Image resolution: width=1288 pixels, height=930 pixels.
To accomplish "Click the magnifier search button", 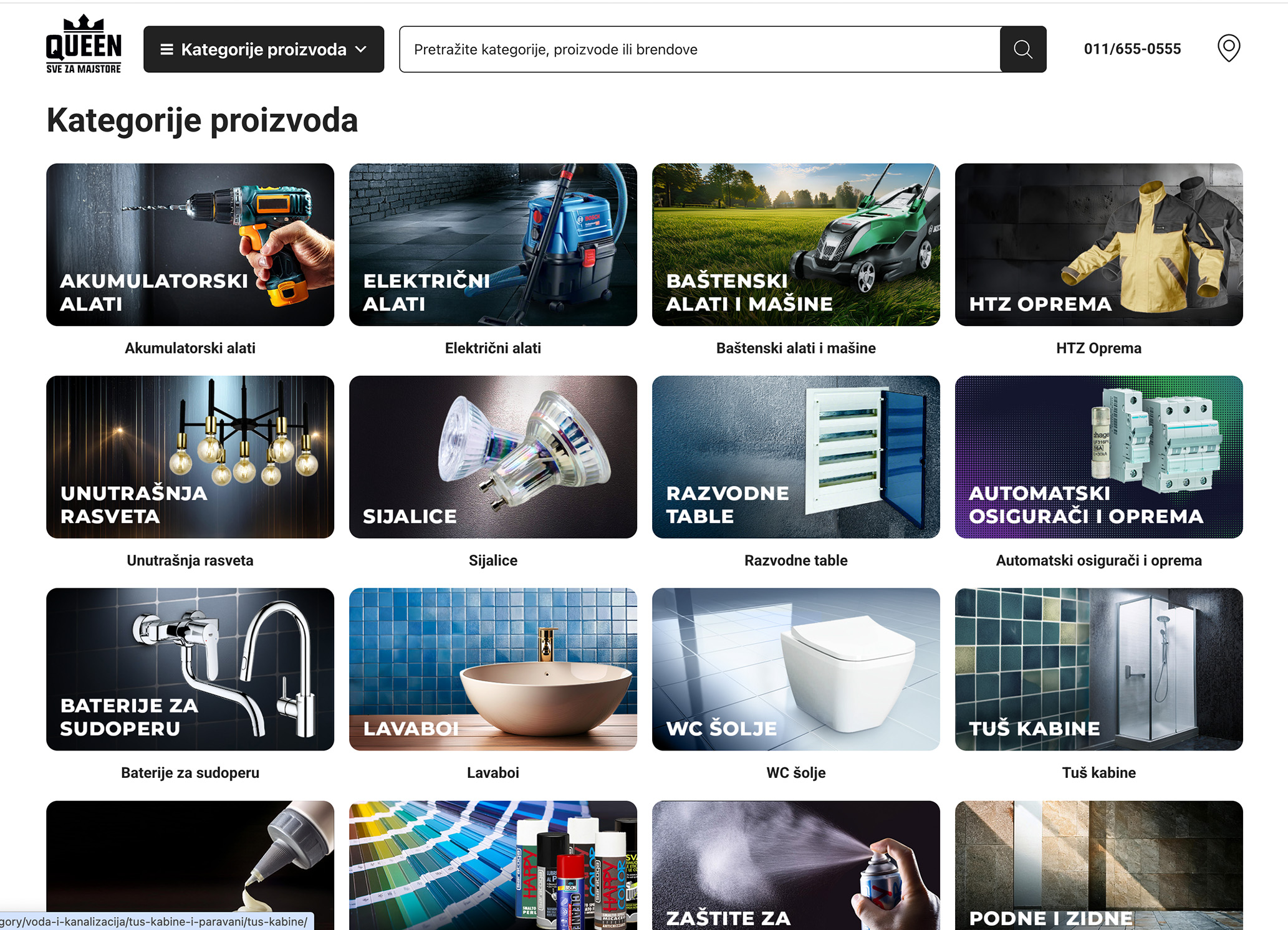I will [1022, 49].
